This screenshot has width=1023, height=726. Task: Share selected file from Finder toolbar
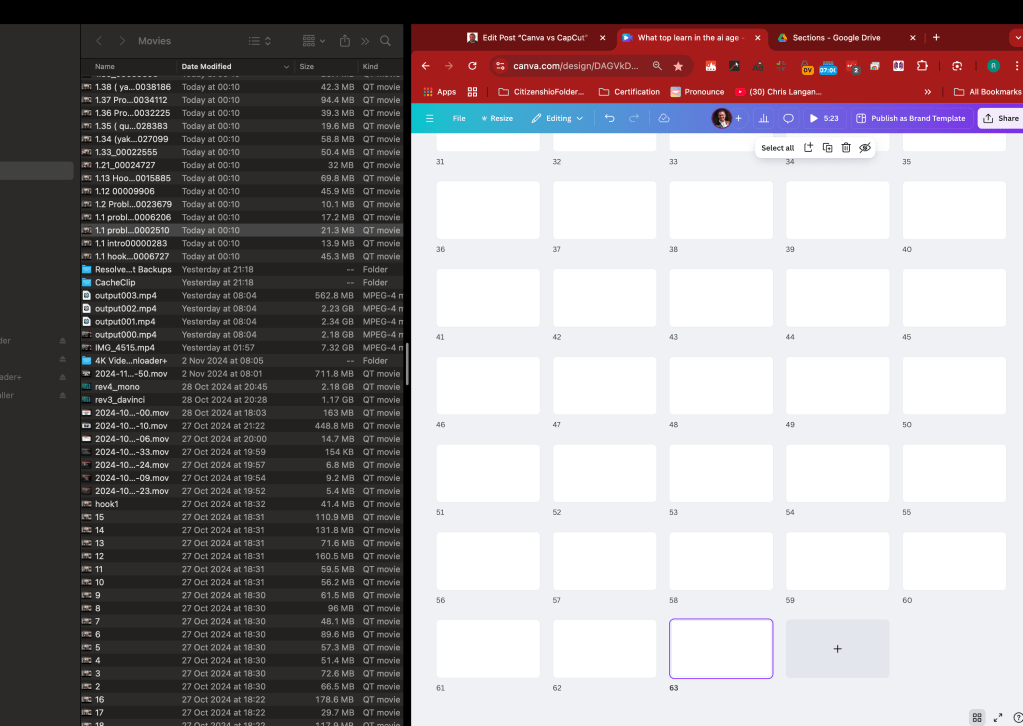tap(344, 40)
